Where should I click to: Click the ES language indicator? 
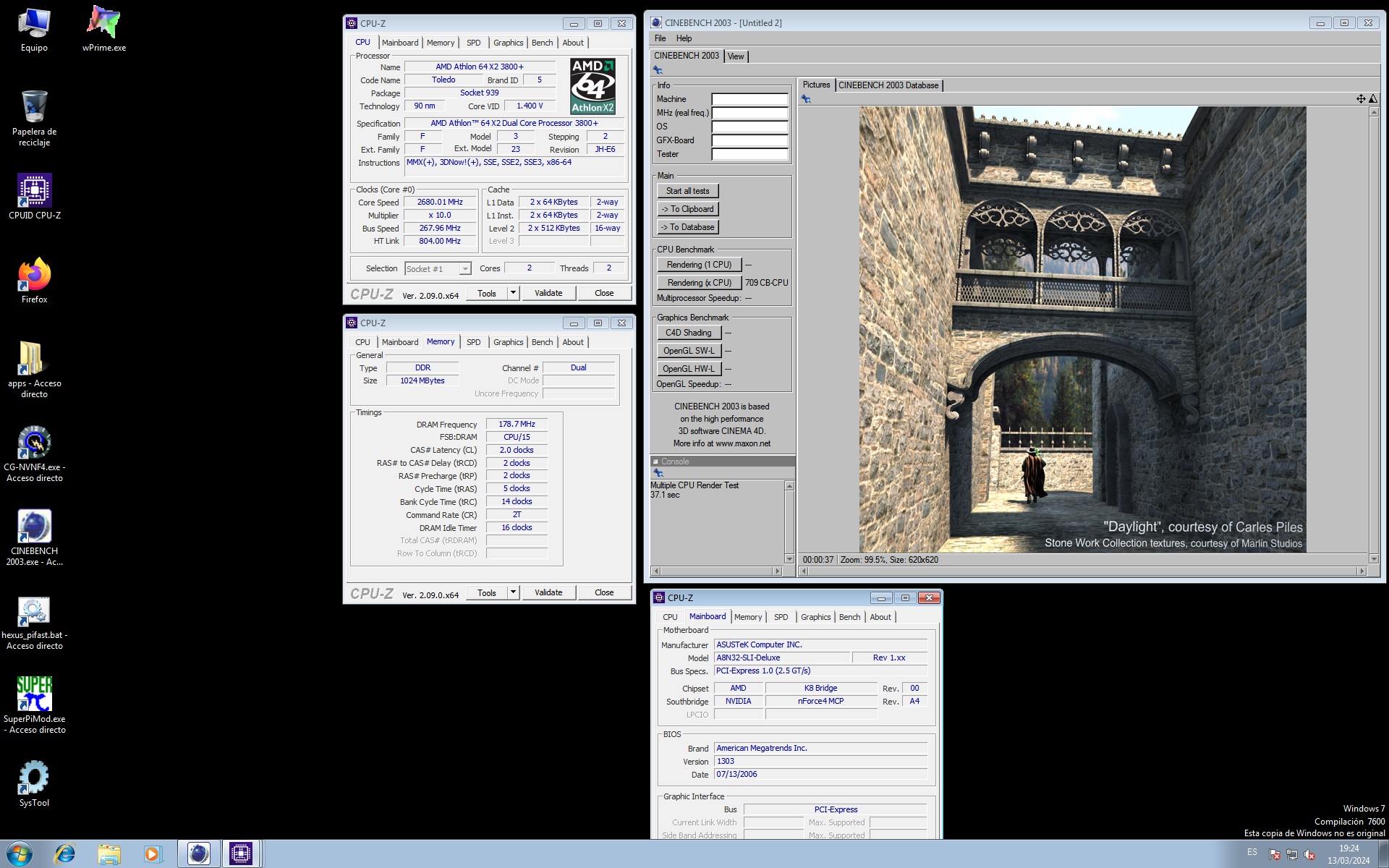(1252, 853)
